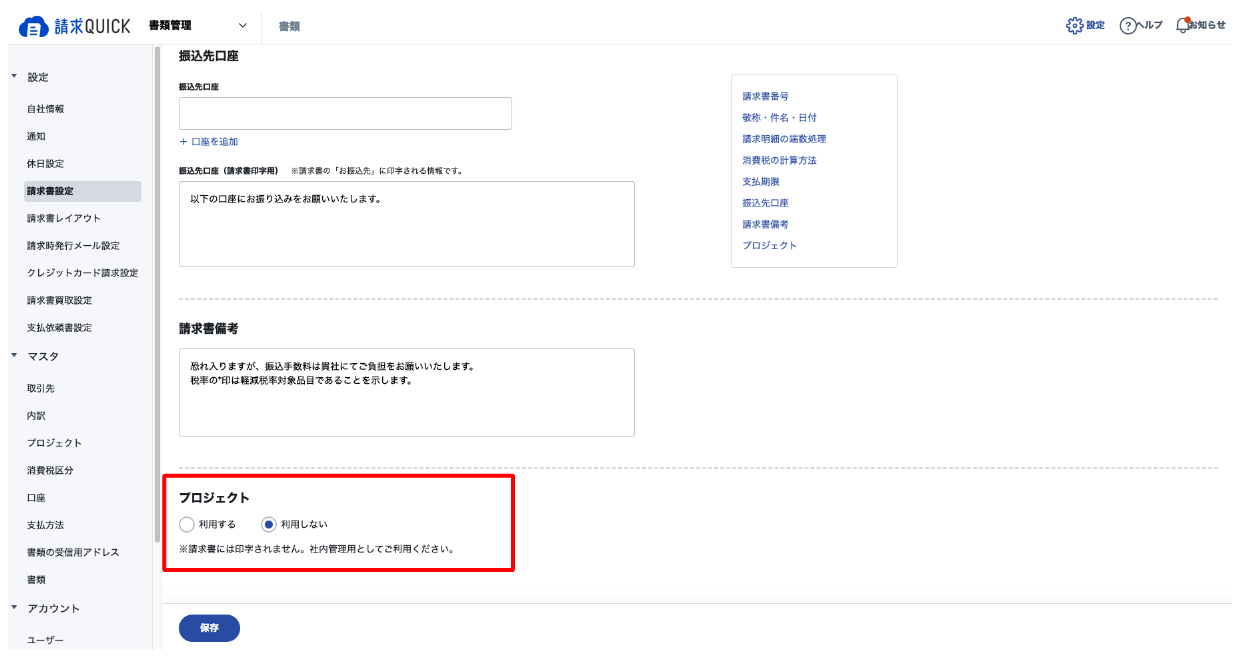Open 自社情報 in the sidebar
Viewport: 1237px width, 657px height.
pos(45,109)
